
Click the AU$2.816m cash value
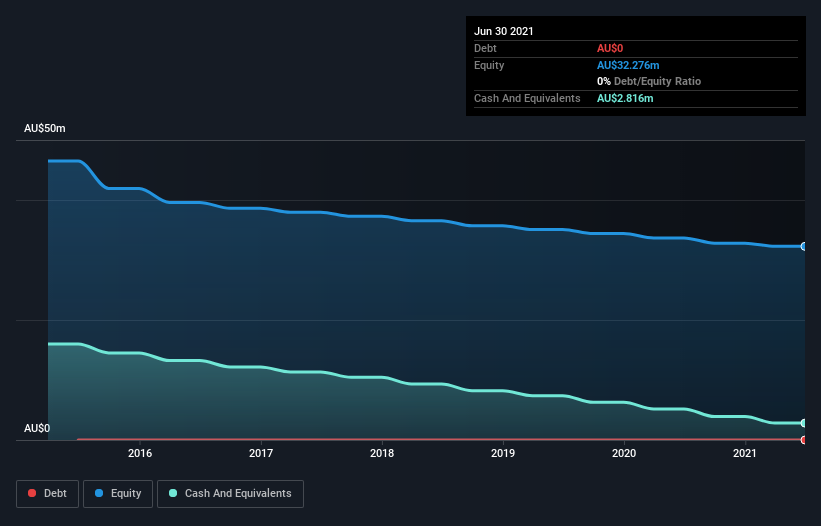625,98
